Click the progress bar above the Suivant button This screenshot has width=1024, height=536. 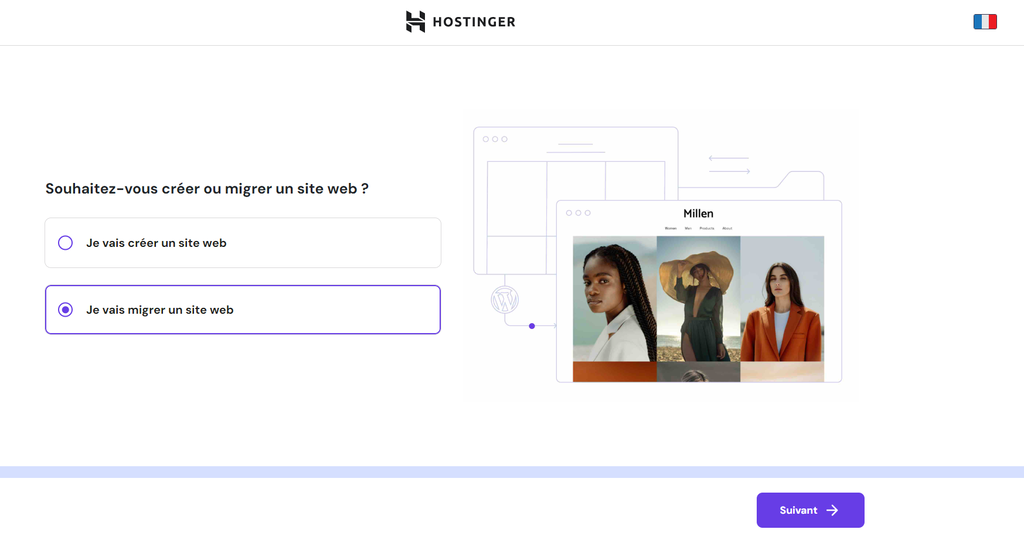point(512,472)
